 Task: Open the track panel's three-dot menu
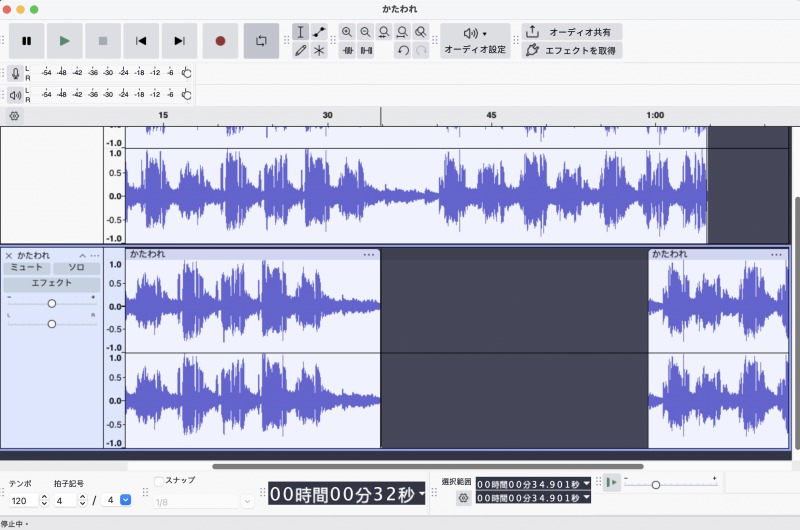point(95,256)
